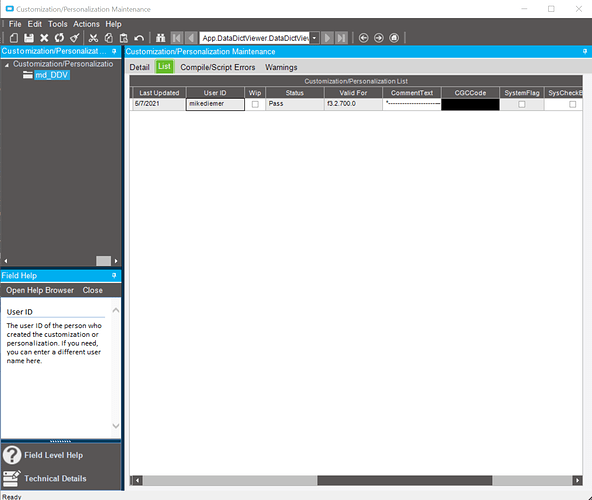Click the New document toolbar icon
The height and width of the screenshot is (500, 592).
(14, 38)
